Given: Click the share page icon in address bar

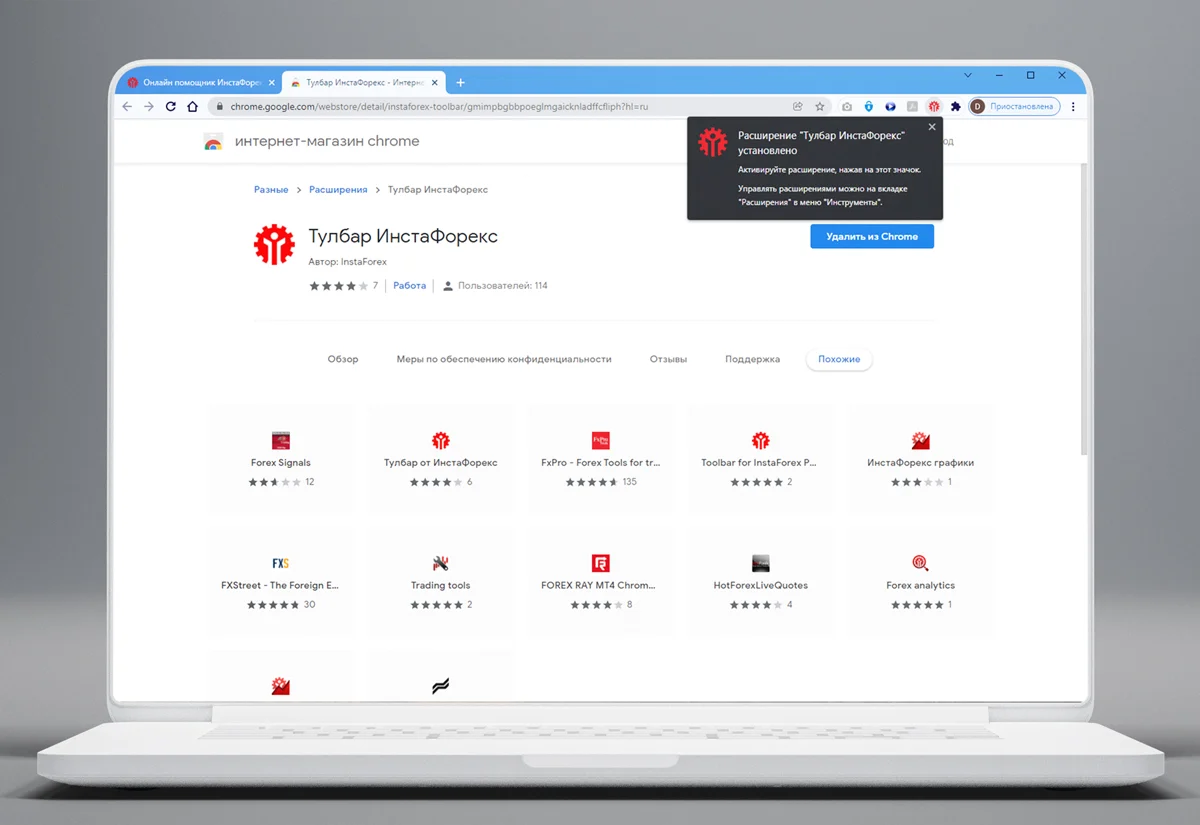Looking at the screenshot, I should (x=798, y=106).
